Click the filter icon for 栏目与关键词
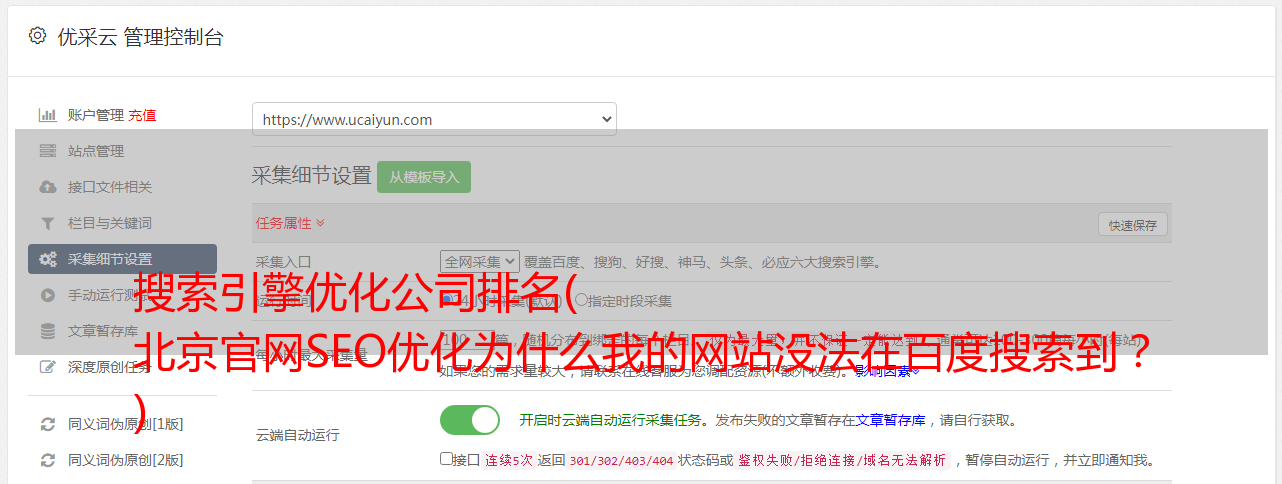The height and width of the screenshot is (484, 1282). point(47,223)
